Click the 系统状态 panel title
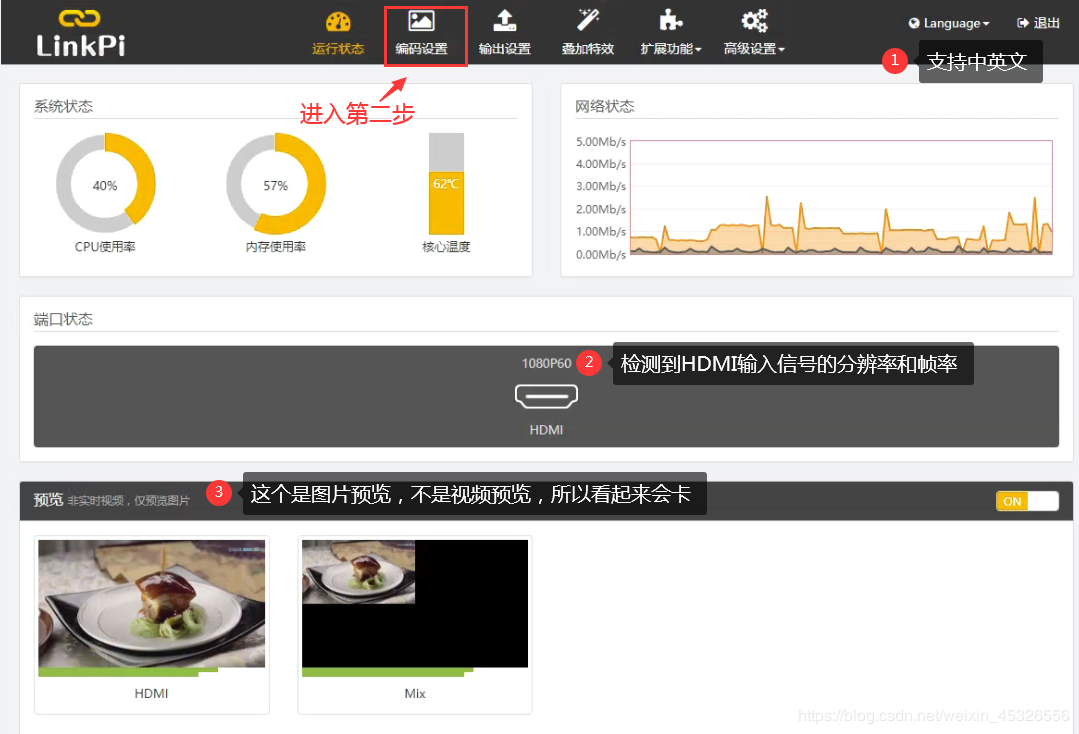Viewport: 1079px width, 734px height. click(x=63, y=106)
